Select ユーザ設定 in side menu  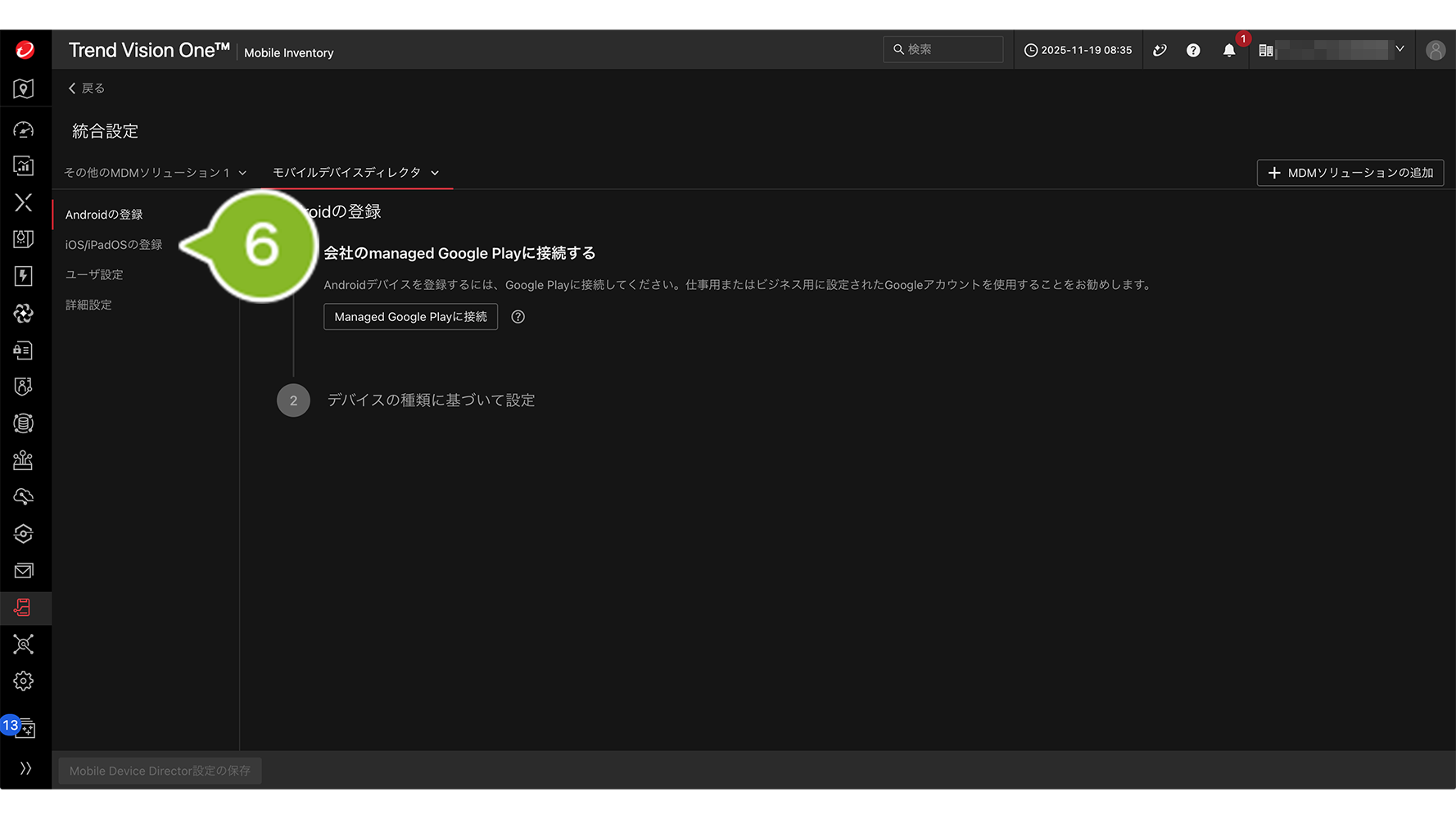[94, 275]
